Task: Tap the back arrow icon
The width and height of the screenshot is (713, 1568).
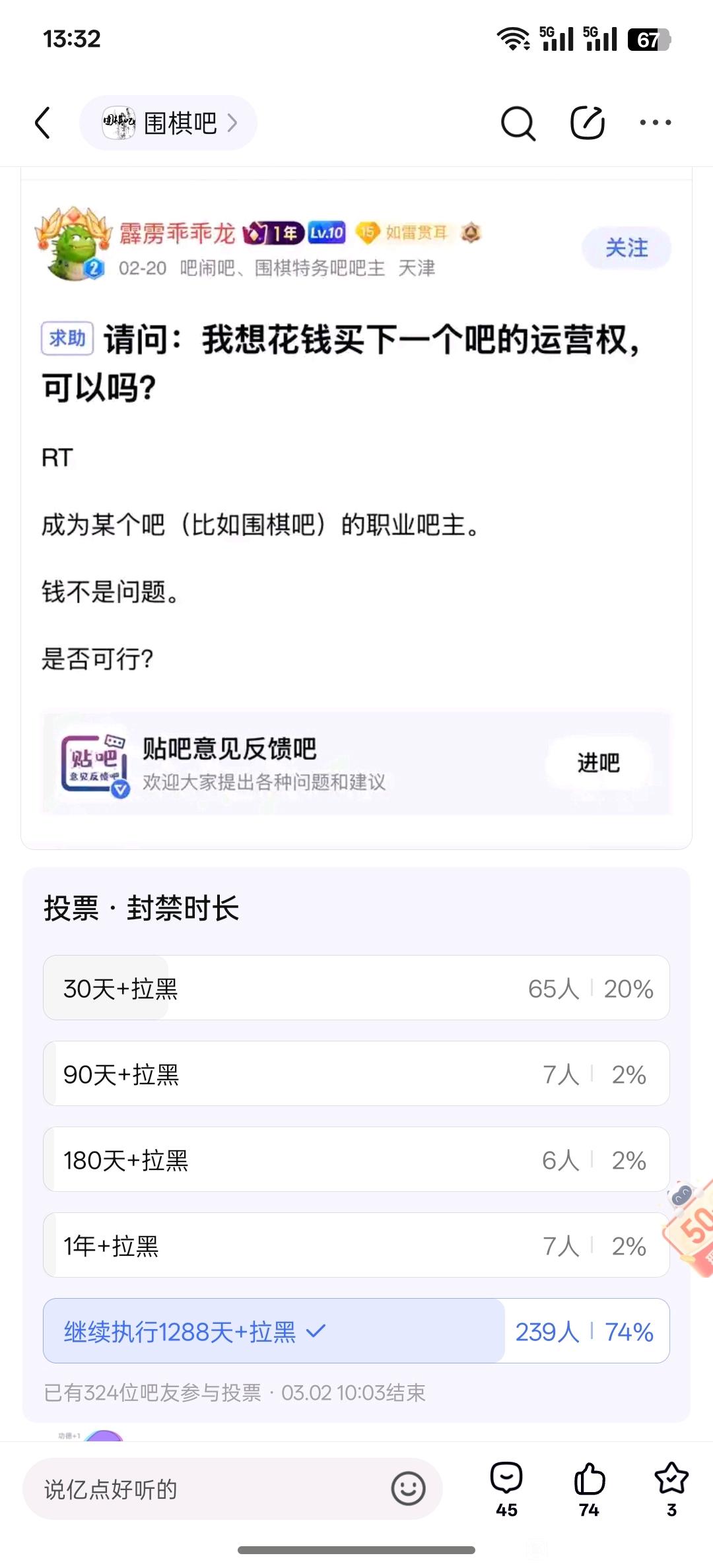Action: tap(43, 123)
